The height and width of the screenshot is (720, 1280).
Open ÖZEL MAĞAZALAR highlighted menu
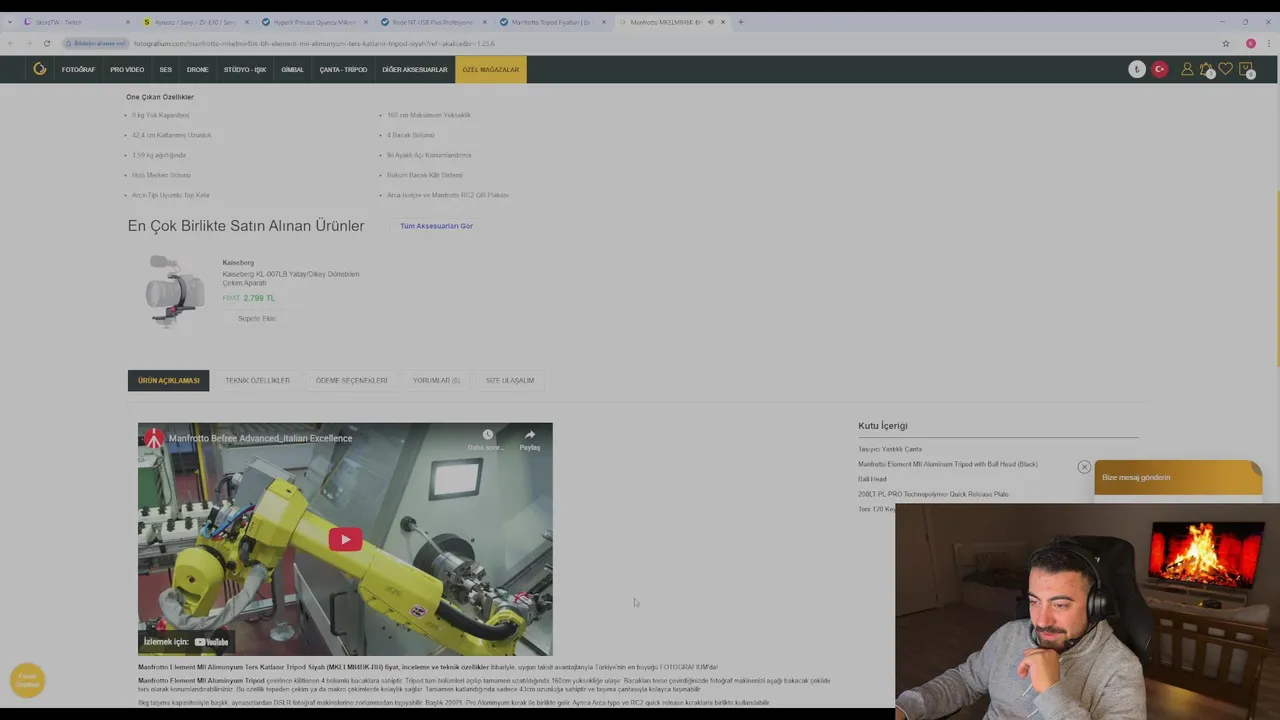490,70
